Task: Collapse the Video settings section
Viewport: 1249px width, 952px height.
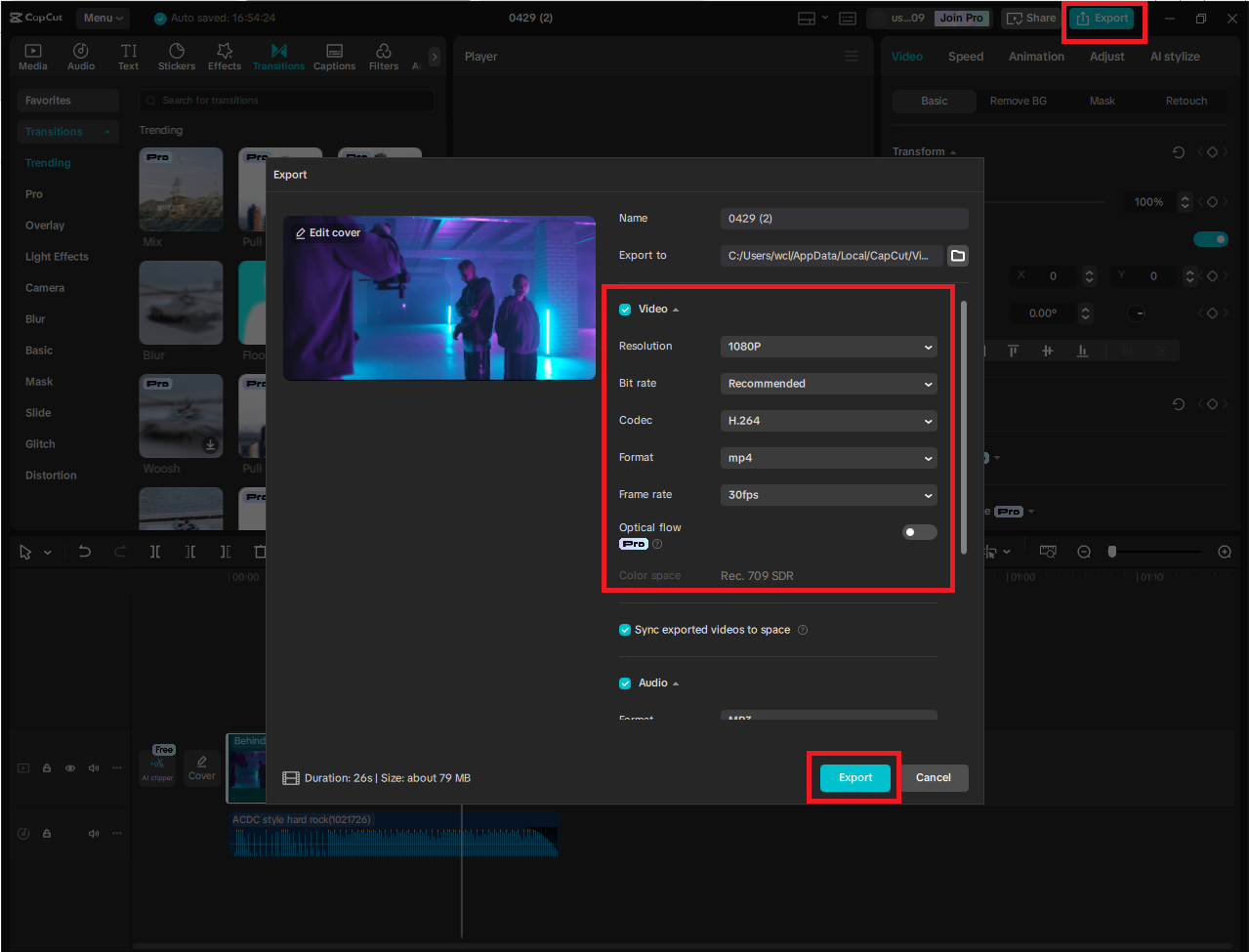Action: click(676, 310)
